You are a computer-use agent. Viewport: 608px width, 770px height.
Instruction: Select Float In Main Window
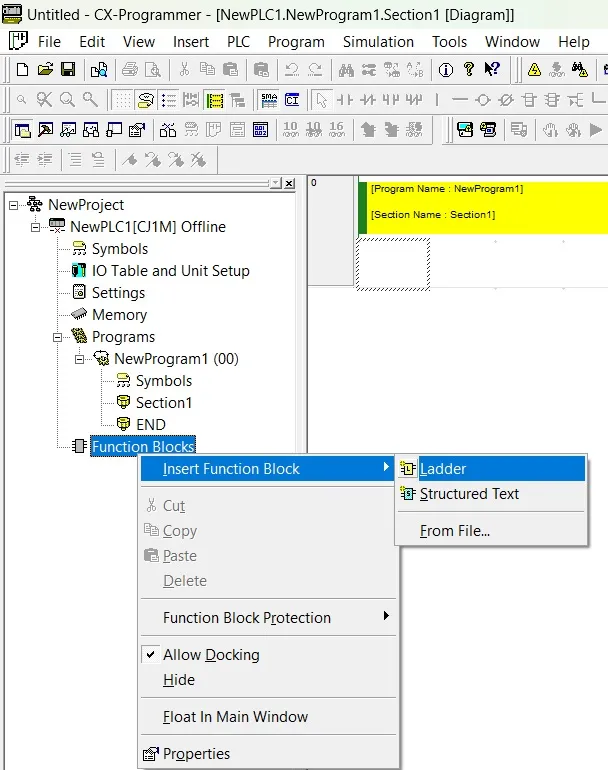(x=268, y=716)
